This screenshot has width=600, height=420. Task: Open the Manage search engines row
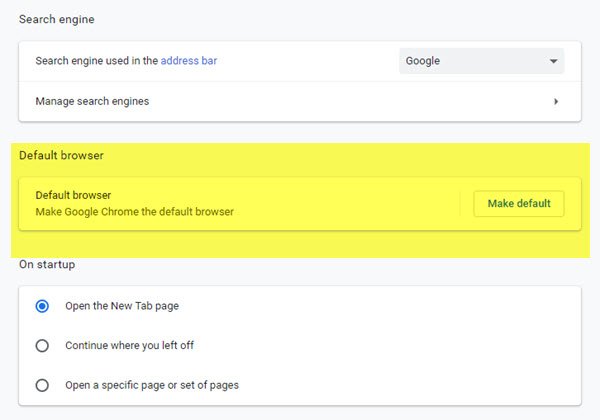click(300, 101)
